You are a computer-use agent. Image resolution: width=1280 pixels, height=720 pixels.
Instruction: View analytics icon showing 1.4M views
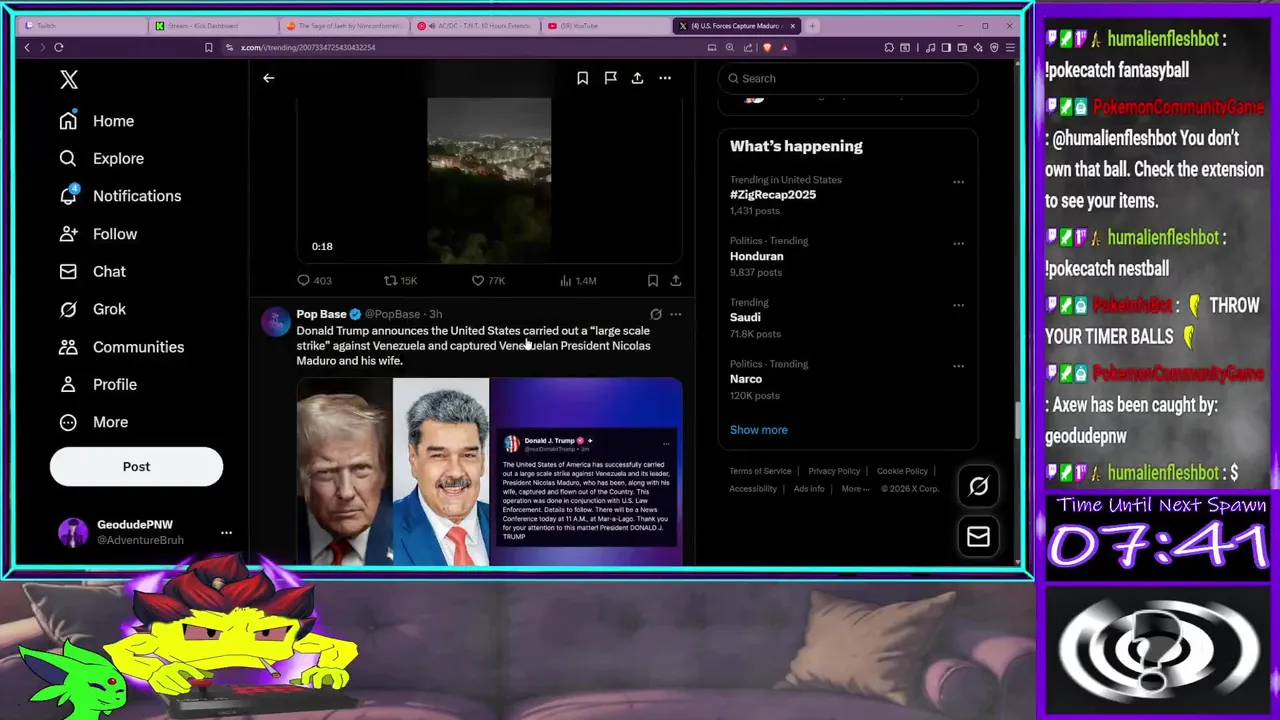[x=565, y=281]
